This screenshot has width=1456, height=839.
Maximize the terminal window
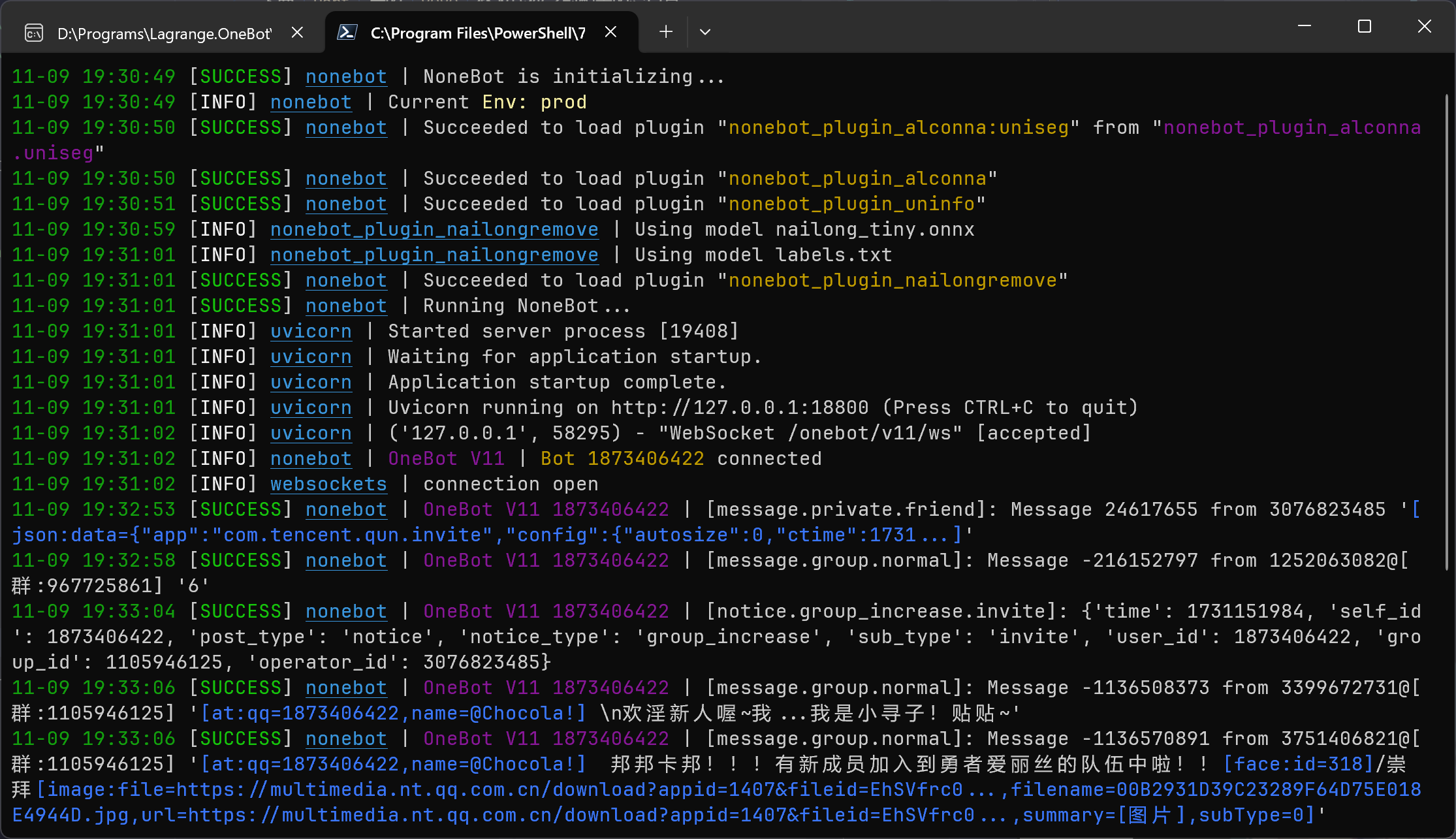[1365, 26]
